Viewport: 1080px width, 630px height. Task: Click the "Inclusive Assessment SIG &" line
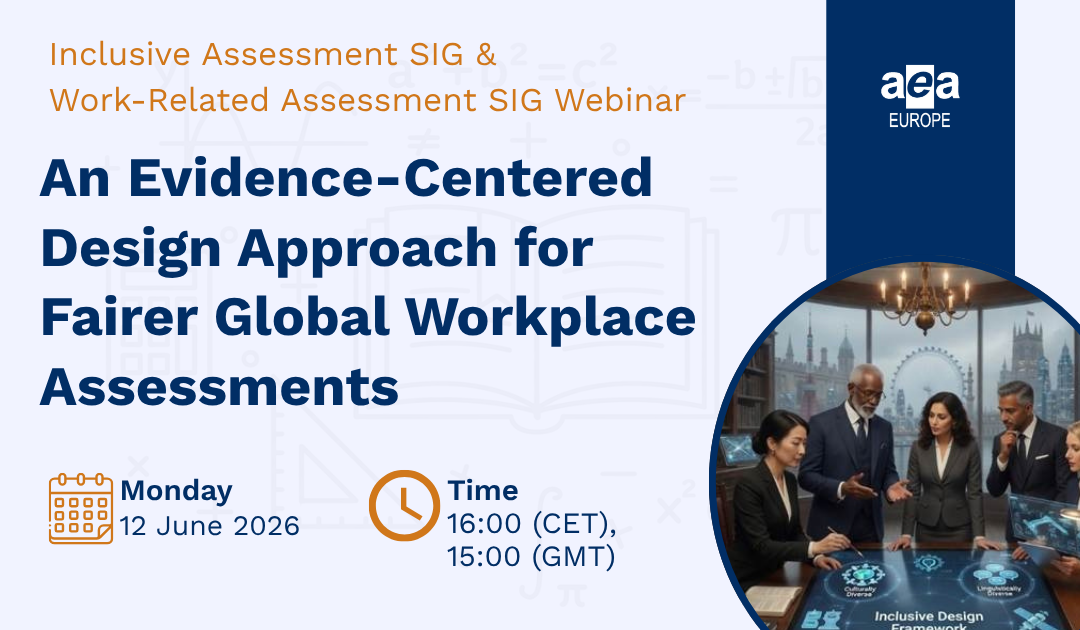(273, 54)
